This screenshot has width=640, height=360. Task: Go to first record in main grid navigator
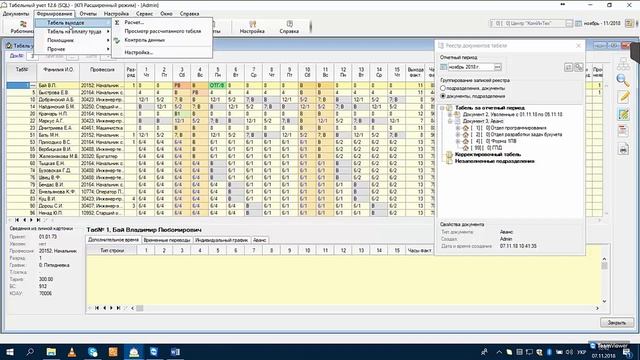(x=17, y=220)
